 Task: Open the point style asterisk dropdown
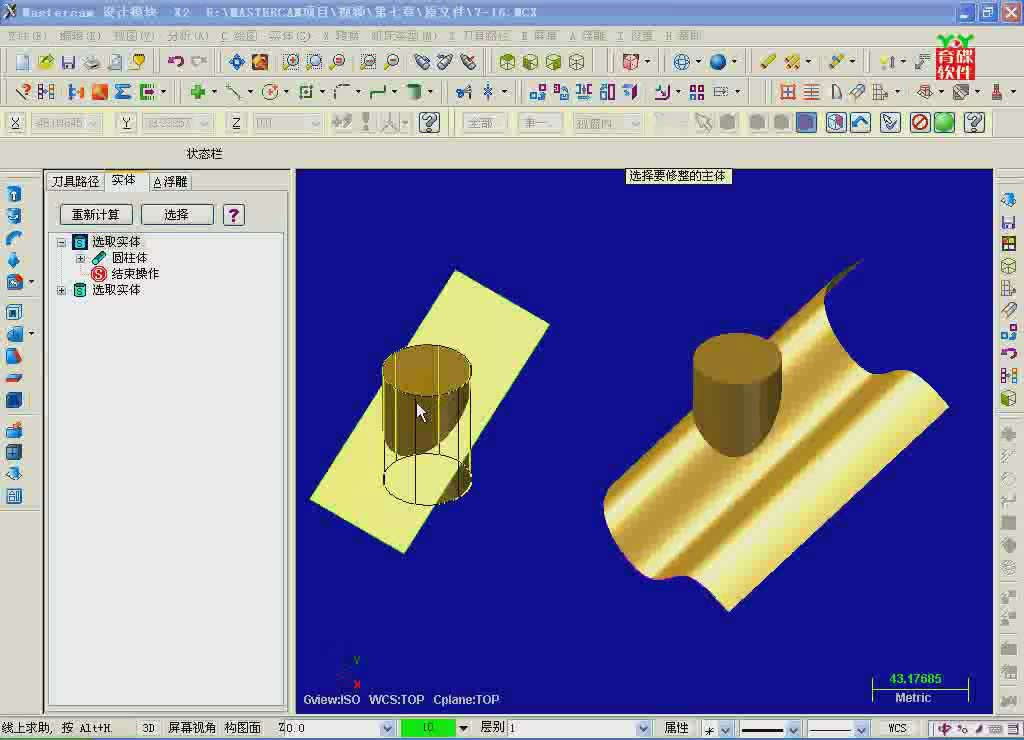pos(726,729)
